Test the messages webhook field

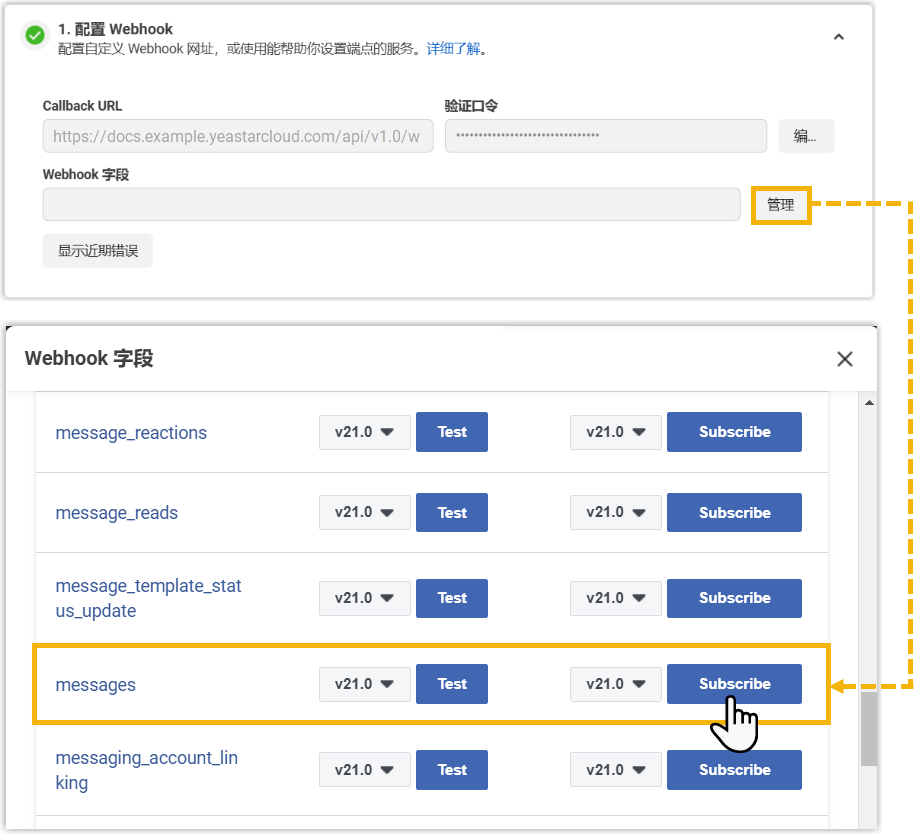coord(452,684)
